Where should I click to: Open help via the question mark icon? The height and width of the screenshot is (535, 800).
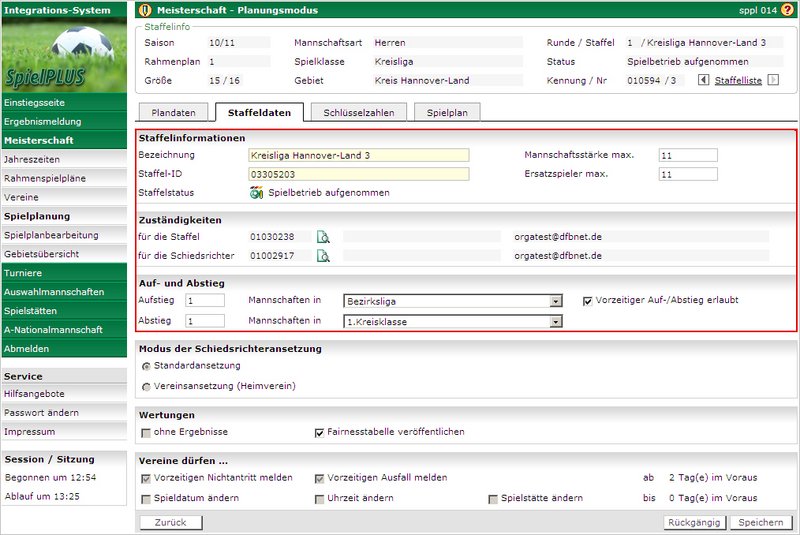787,10
